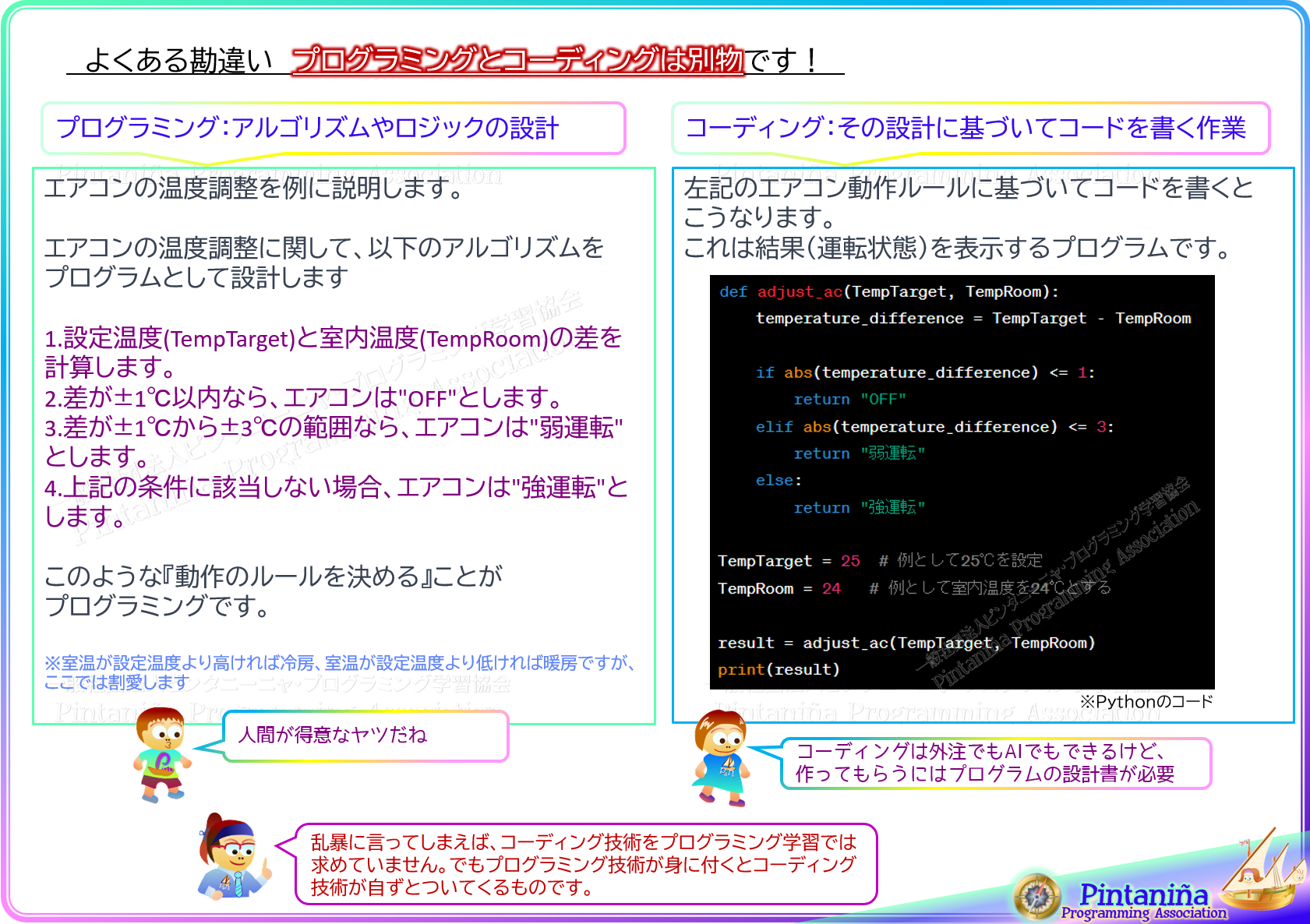Click the girl character in blue dress
The height and width of the screenshot is (924, 1310).
pos(721,757)
